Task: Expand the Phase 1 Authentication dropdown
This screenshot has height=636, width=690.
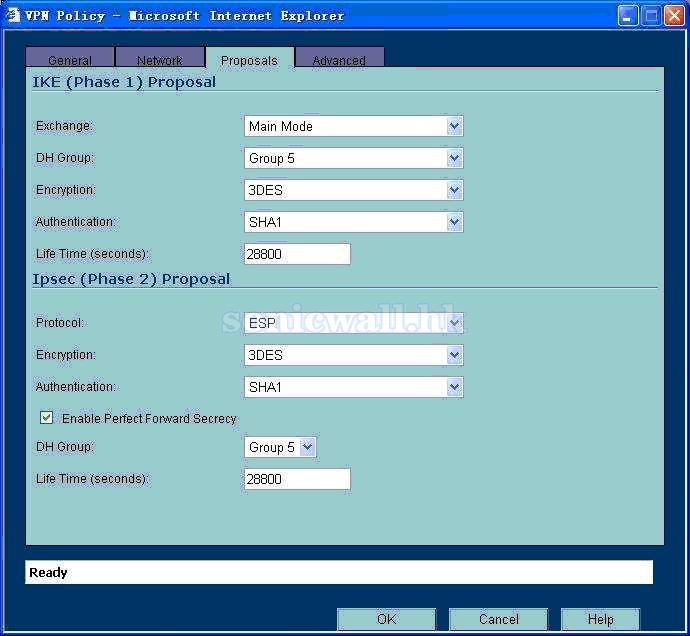Action: click(x=354, y=222)
